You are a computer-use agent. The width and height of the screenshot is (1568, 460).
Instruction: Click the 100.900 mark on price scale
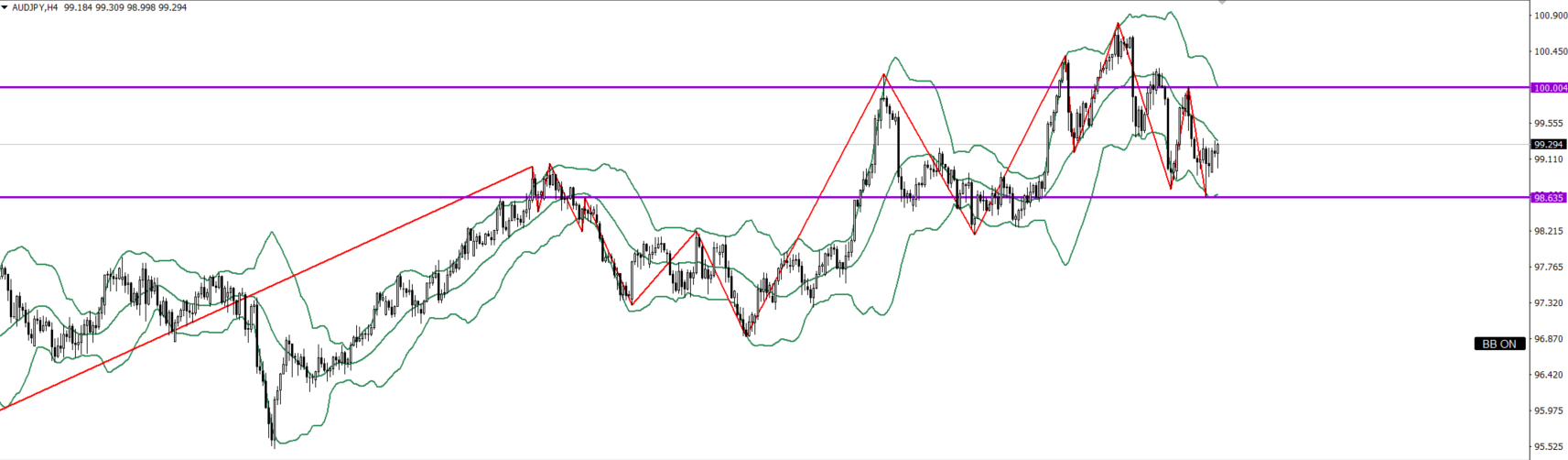tap(1549, 16)
